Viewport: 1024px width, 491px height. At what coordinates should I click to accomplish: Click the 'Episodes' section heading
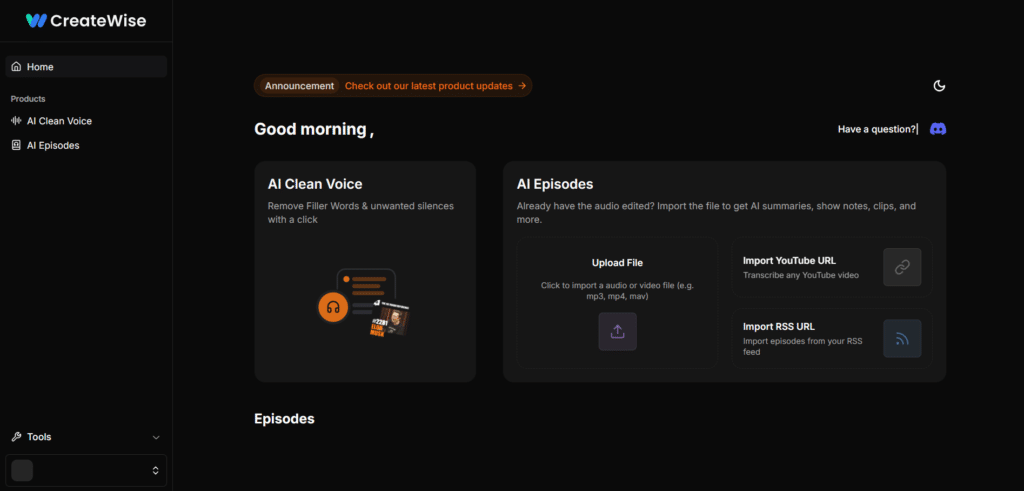click(284, 419)
